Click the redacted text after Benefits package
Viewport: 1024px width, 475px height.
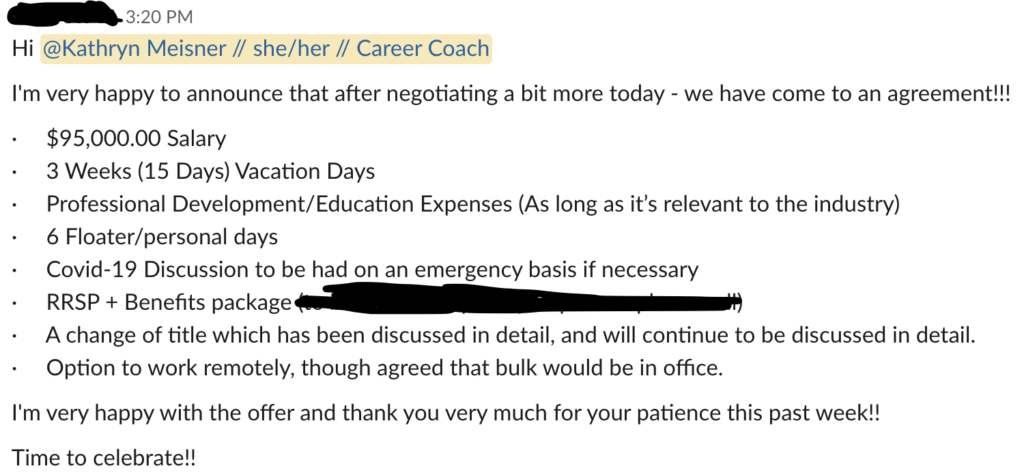tap(520, 300)
